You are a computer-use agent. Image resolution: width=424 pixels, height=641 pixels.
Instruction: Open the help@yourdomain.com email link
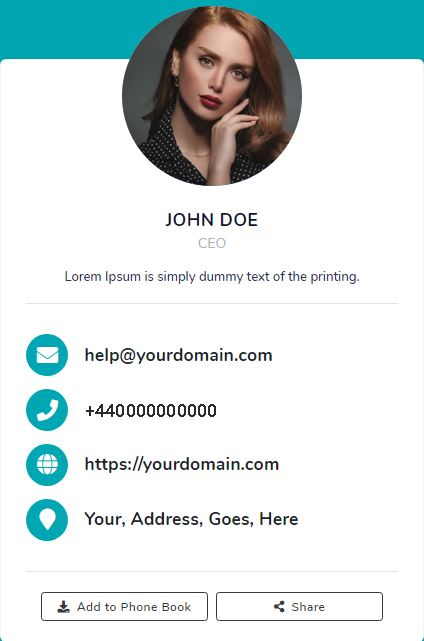(x=178, y=355)
